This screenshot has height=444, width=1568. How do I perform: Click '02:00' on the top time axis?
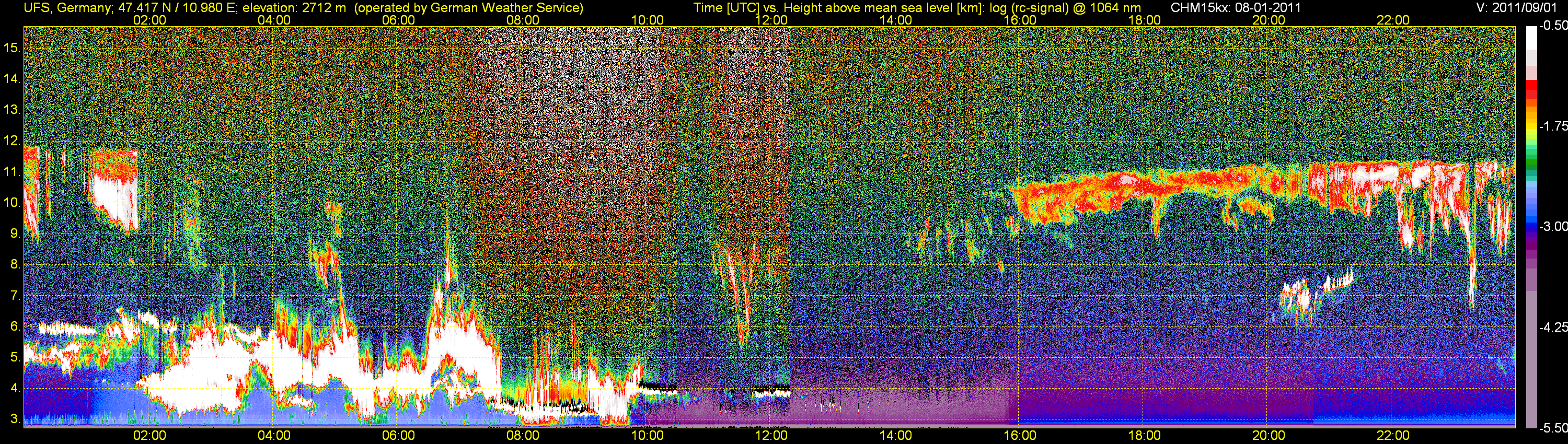tap(149, 20)
